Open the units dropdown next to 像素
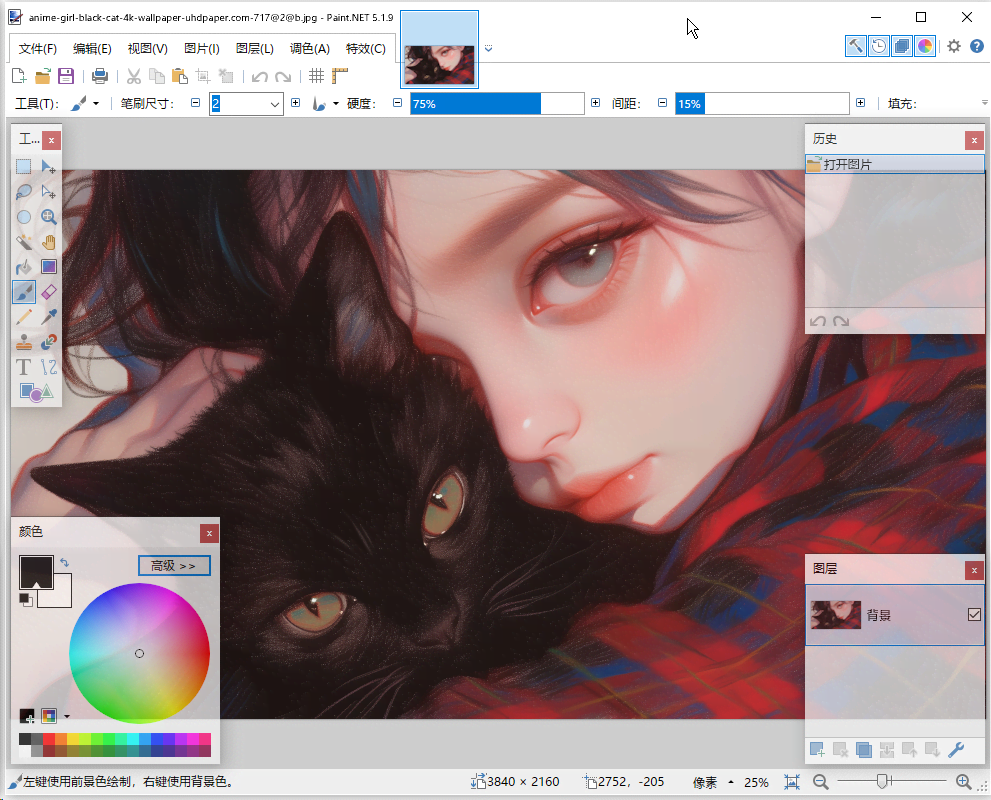Viewport: 991px width, 800px height. [x=731, y=782]
